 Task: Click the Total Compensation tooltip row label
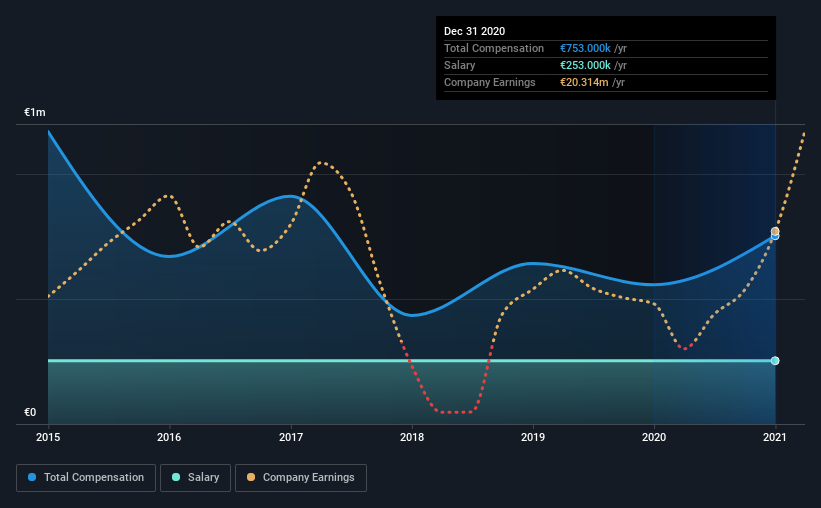pyautogui.click(x=494, y=48)
